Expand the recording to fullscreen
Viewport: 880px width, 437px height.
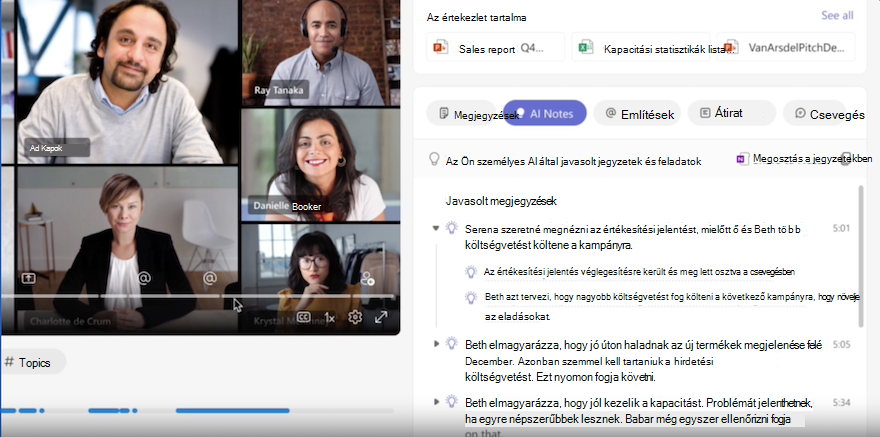[381, 318]
